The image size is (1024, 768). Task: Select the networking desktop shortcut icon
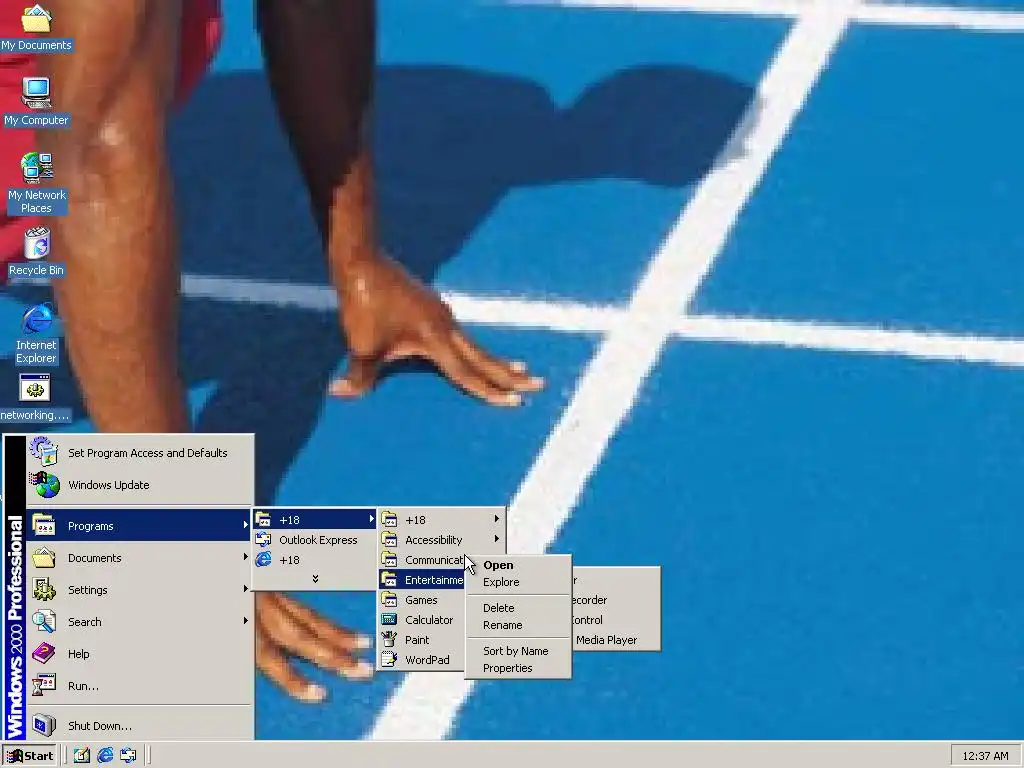click(x=35, y=397)
